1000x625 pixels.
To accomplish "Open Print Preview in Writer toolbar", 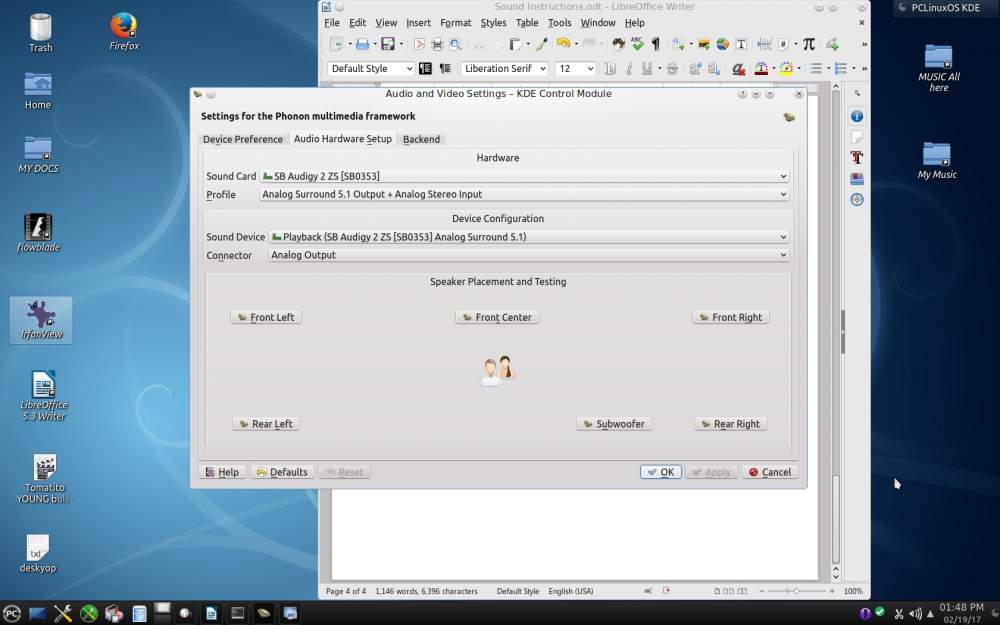I will (x=455, y=44).
